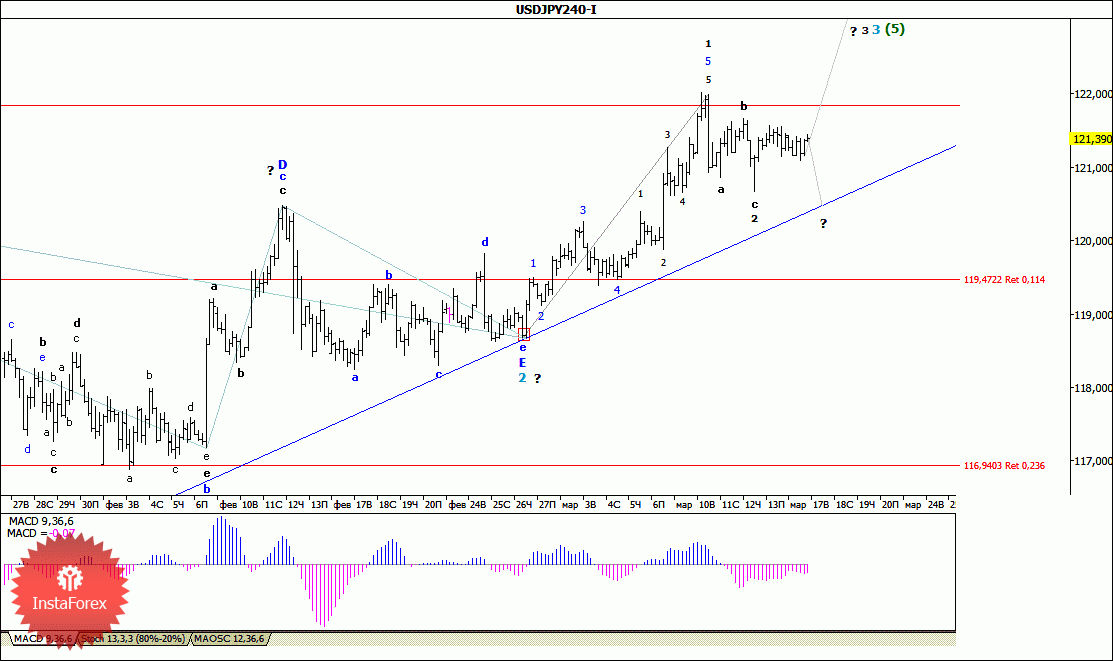Select the blue D wave label
This screenshot has width=1113, height=661.
[x=283, y=165]
